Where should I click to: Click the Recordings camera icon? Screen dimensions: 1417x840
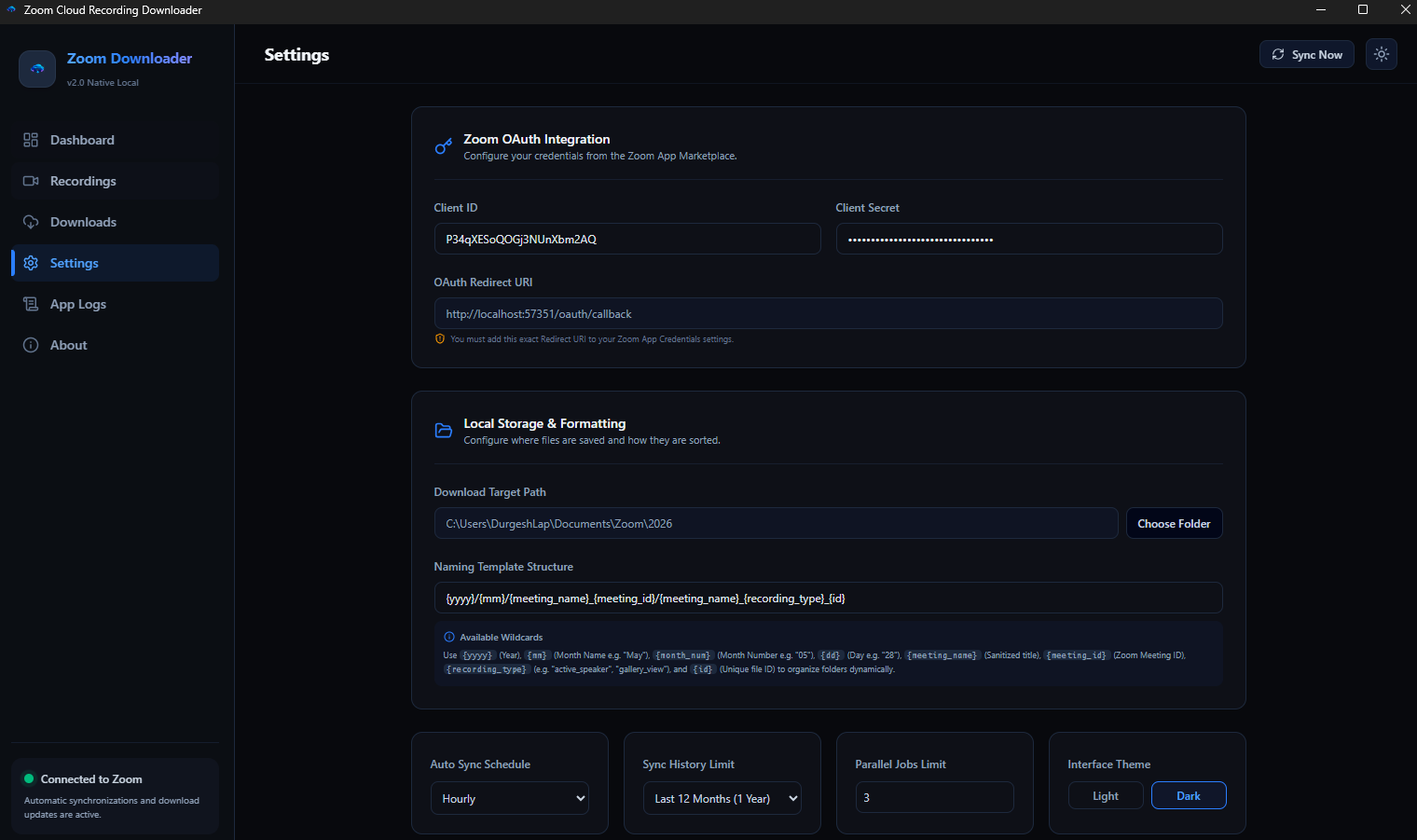[31, 181]
